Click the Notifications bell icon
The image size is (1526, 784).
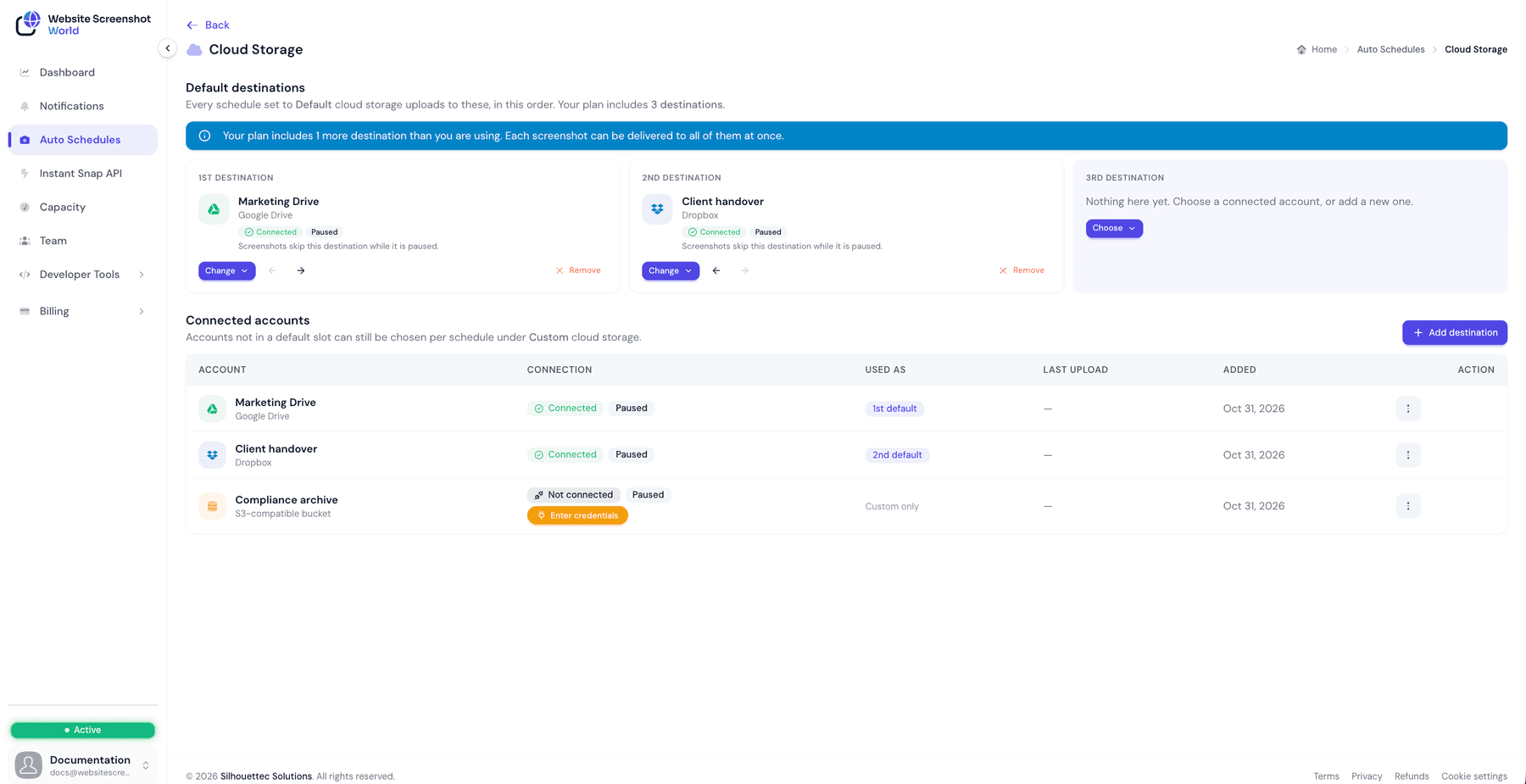tap(25, 106)
